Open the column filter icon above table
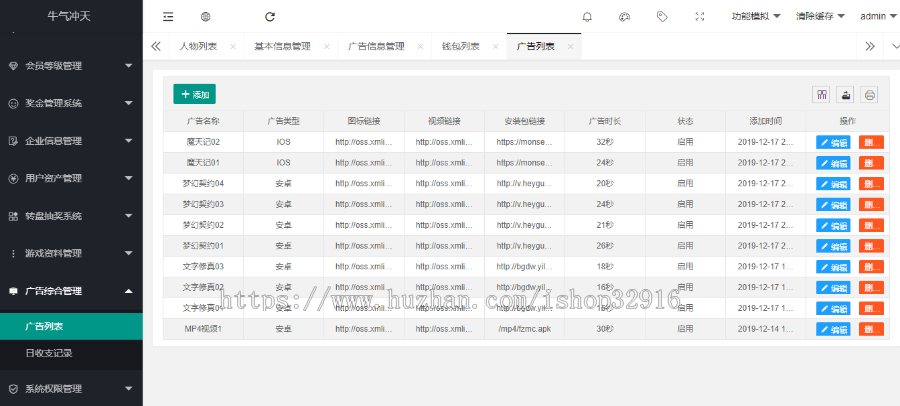Image resolution: width=900 pixels, height=406 pixels. [822, 95]
